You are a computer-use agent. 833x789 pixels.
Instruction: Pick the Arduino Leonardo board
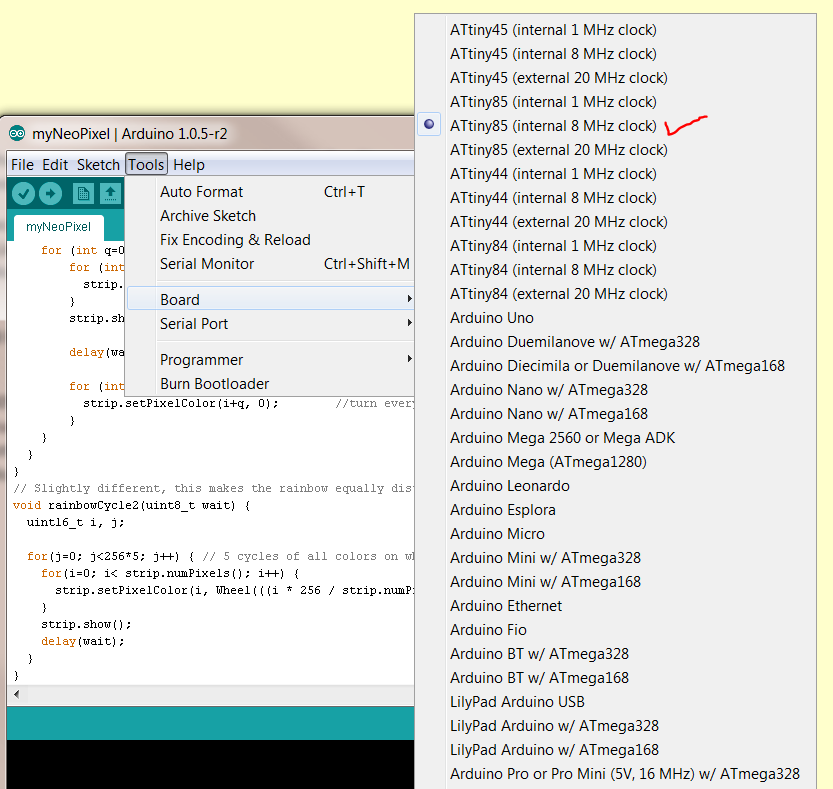(510, 486)
